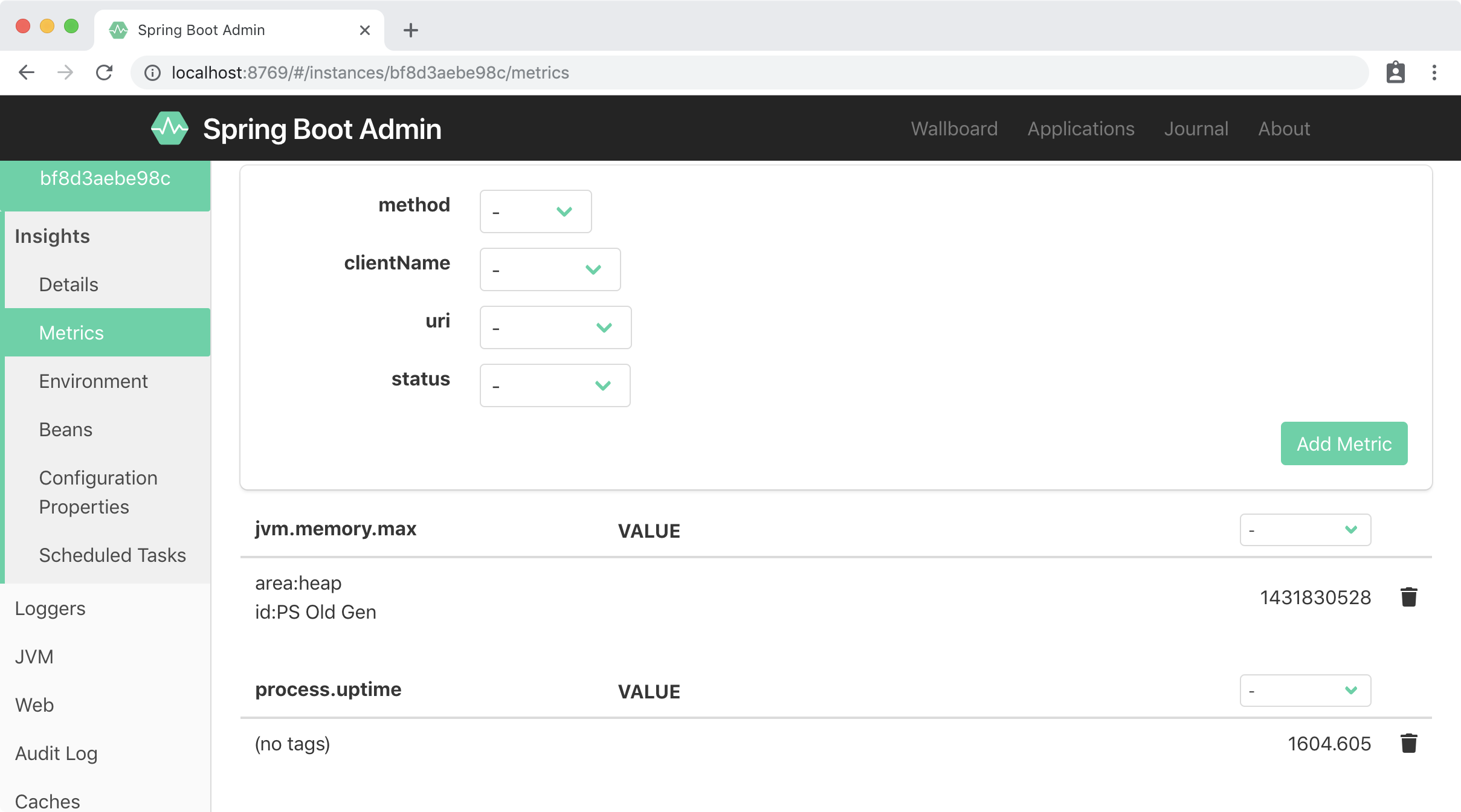Go to the Applications page
The image size is (1461, 812).
coord(1081,129)
